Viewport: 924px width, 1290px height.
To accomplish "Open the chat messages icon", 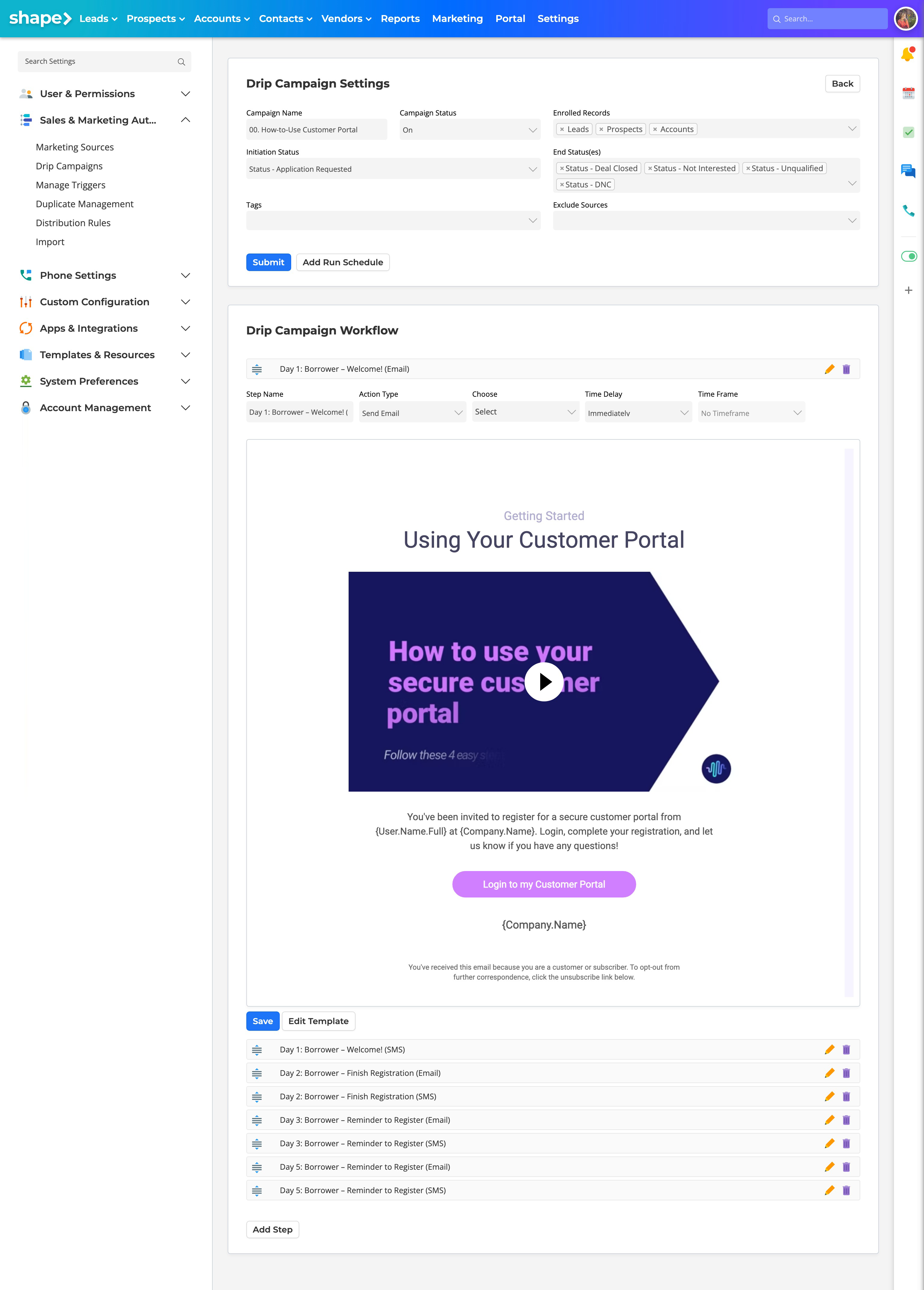I will (908, 170).
